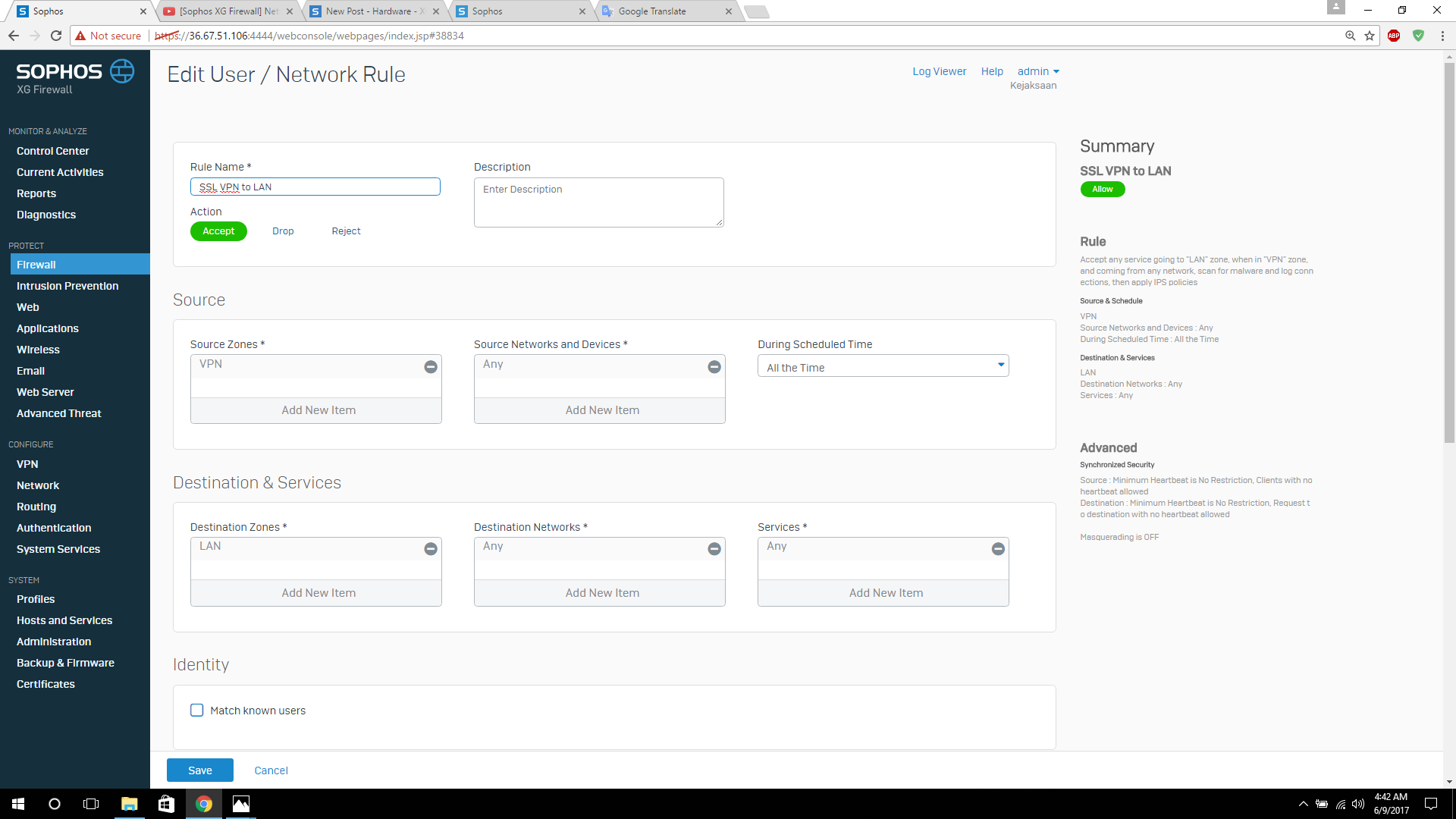Open Authentication sidebar item
1456x819 pixels.
click(x=54, y=528)
